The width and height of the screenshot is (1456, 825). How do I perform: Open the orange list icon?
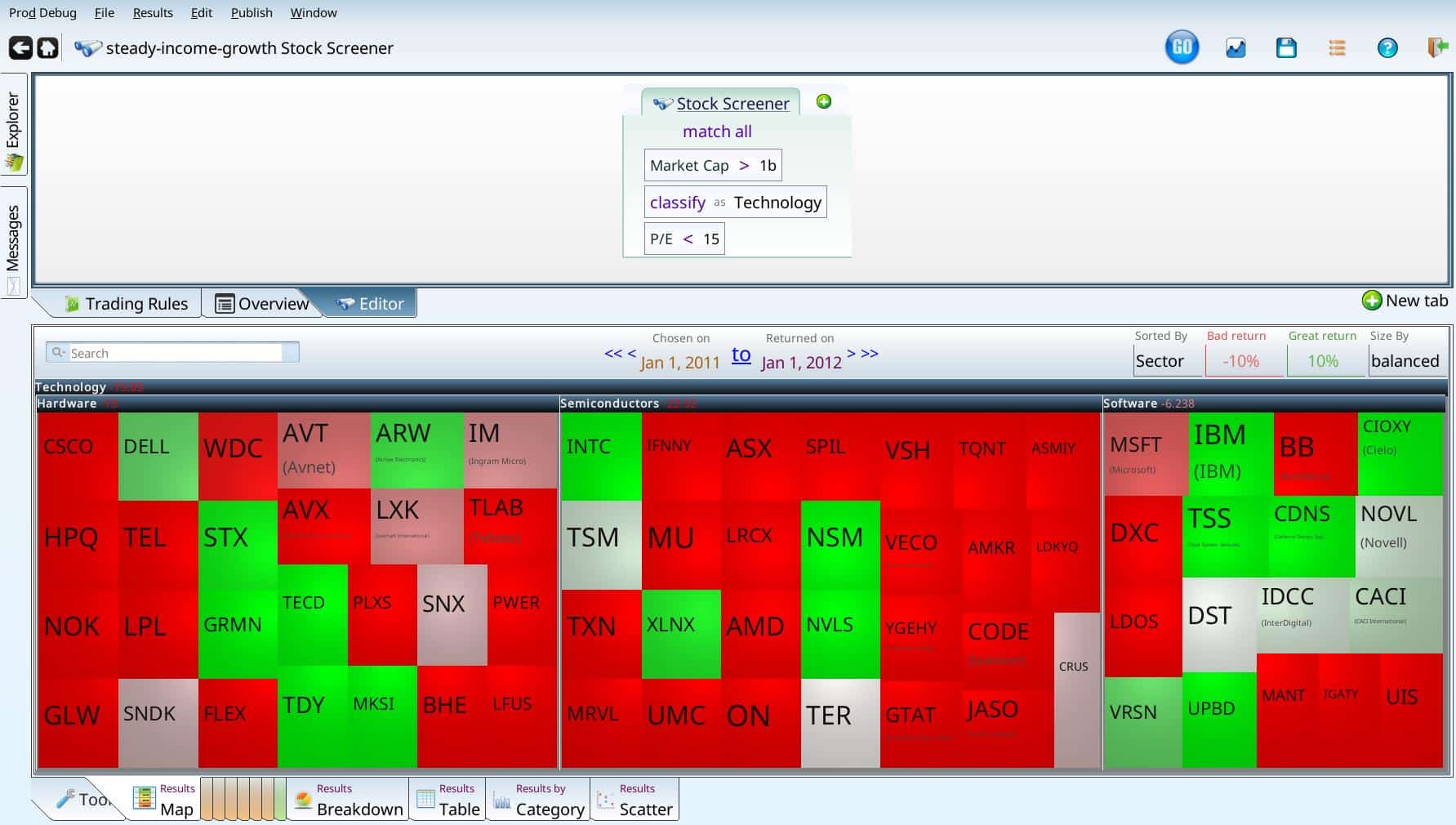point(1337,48)
